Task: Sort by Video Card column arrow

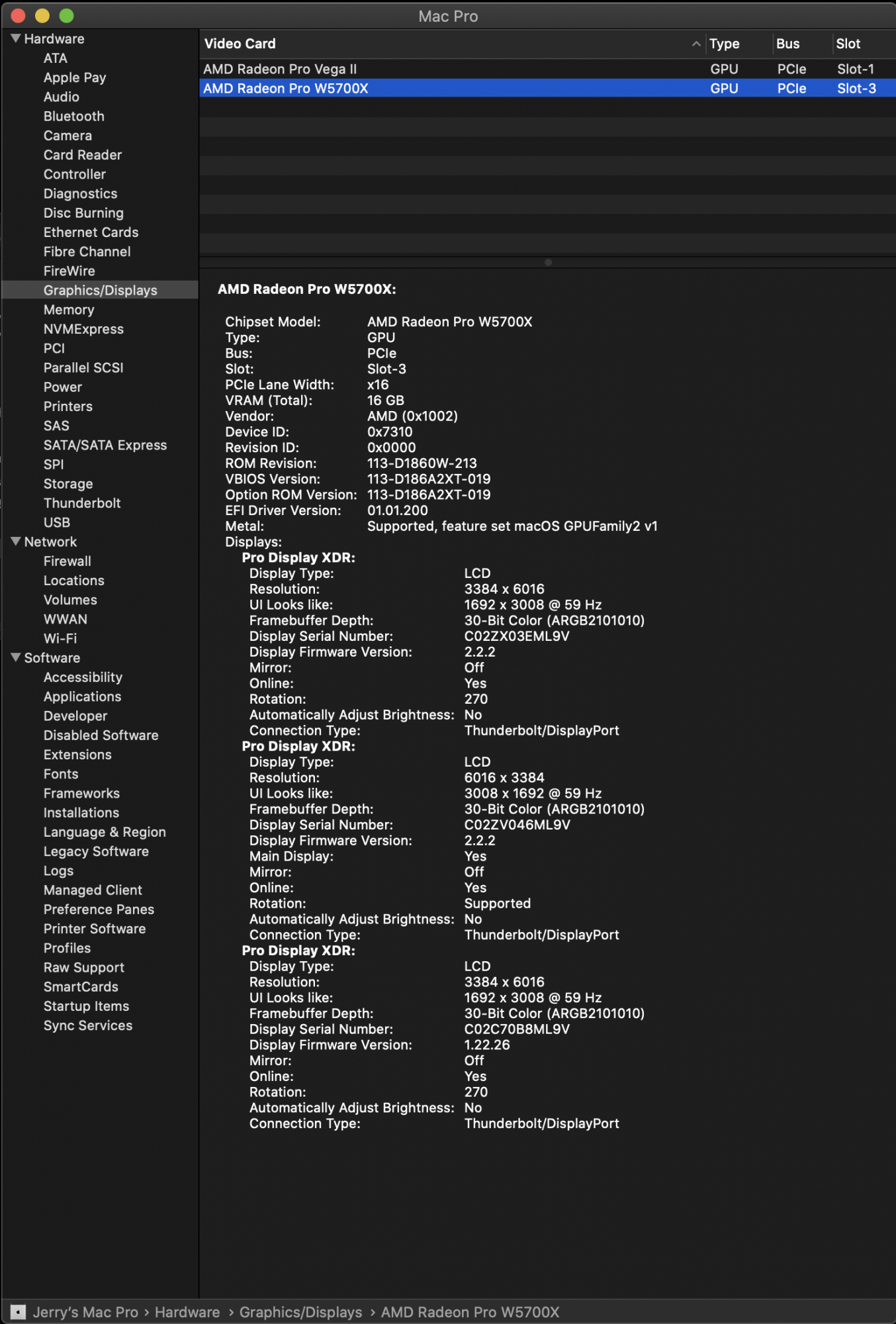Action: pos(695,44)
